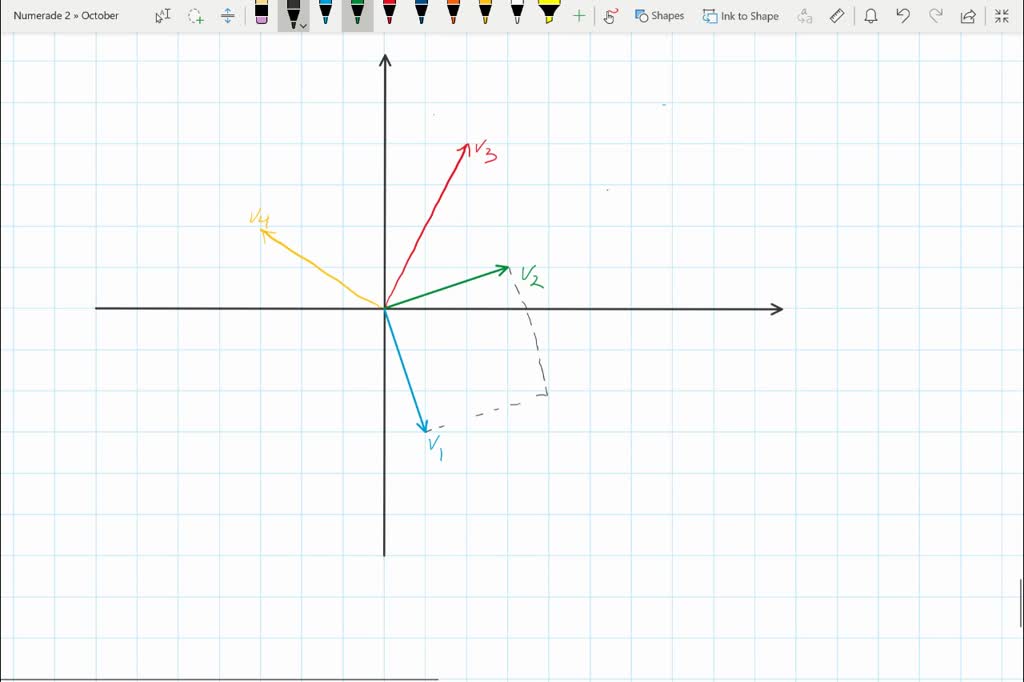Toggle the ruler tool
The image size is (1024, 682).
836,15
